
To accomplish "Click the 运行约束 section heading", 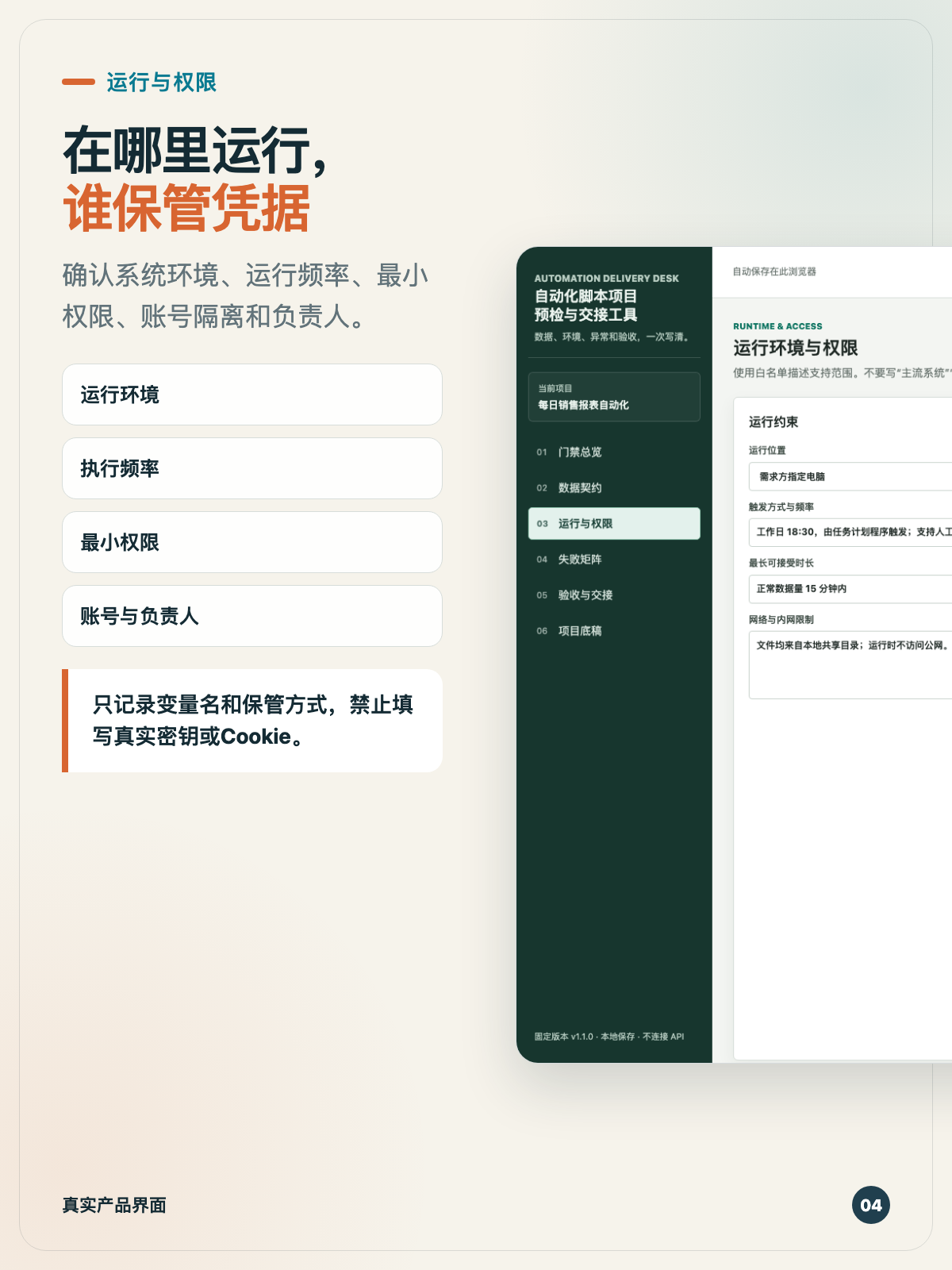I will (773, 421).
